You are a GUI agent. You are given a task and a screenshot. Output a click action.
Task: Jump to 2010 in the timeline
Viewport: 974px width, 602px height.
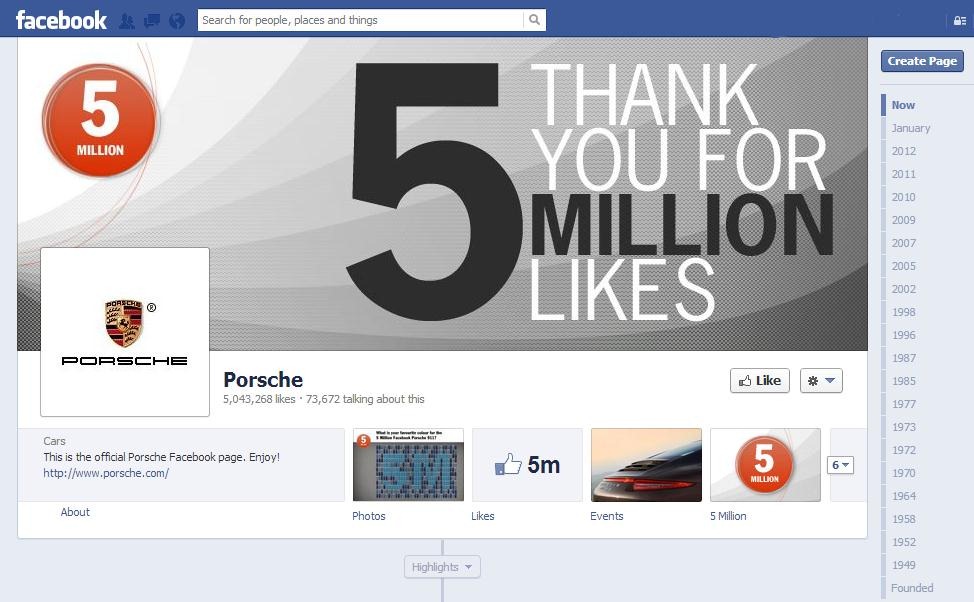click(904, 197)
